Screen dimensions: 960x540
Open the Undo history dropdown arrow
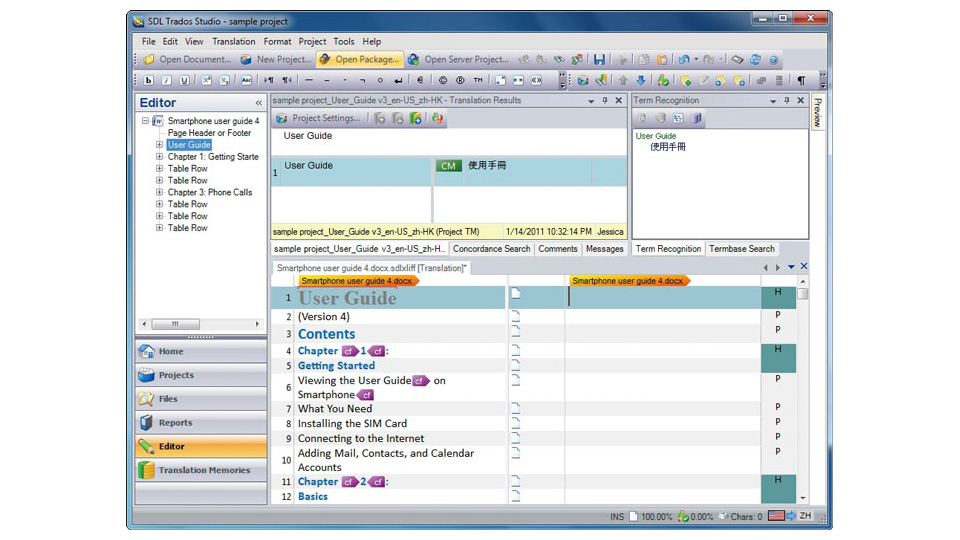[x=696, y=59]
